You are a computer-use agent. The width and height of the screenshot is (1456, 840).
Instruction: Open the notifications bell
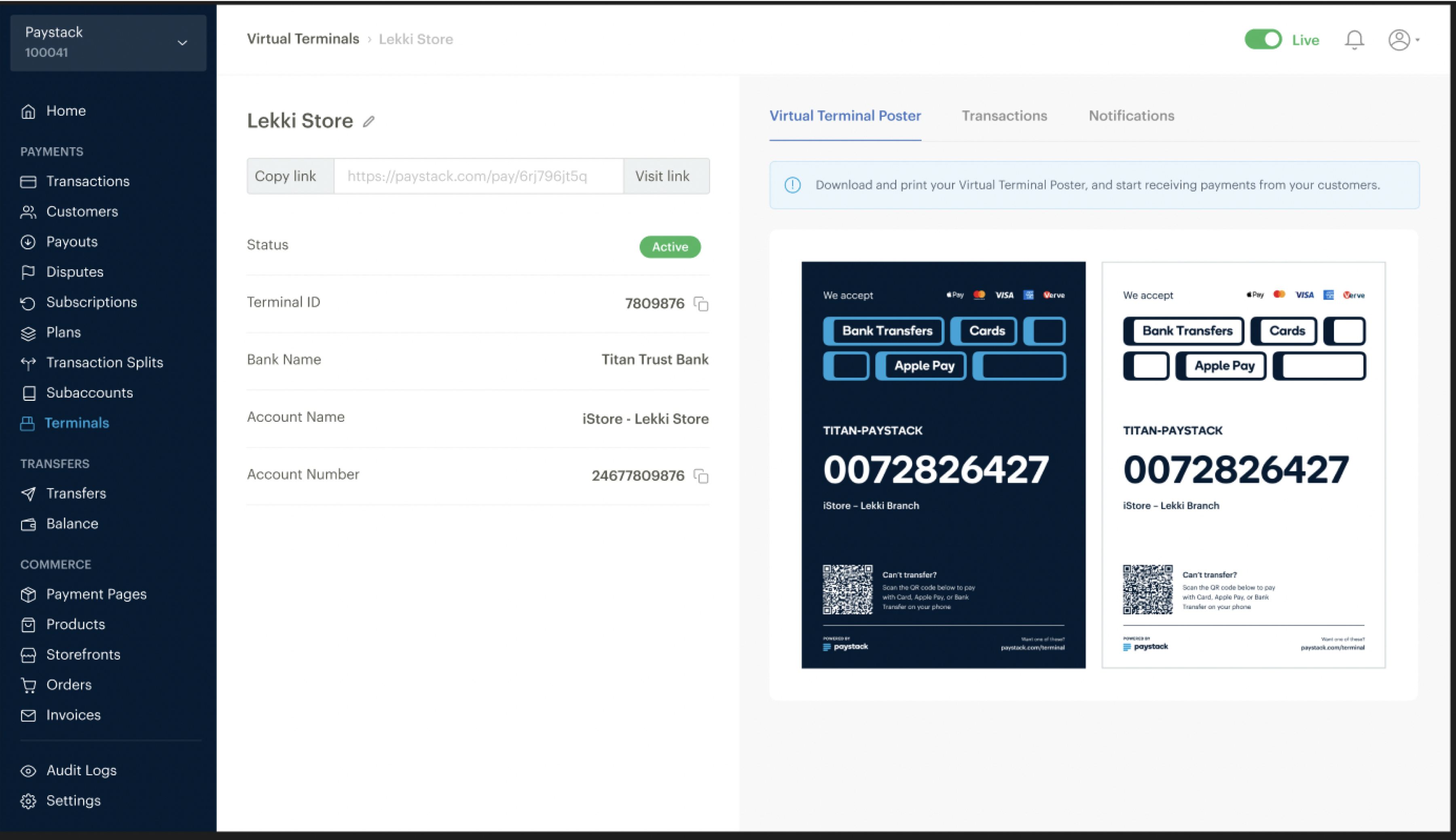1354,40
